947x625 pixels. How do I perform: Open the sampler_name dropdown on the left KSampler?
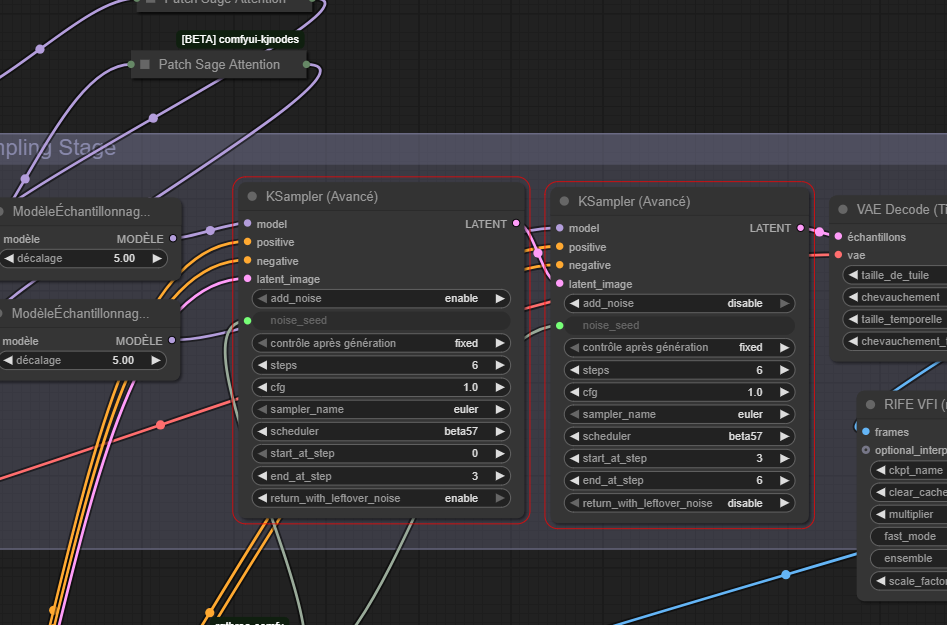point(381,409)
